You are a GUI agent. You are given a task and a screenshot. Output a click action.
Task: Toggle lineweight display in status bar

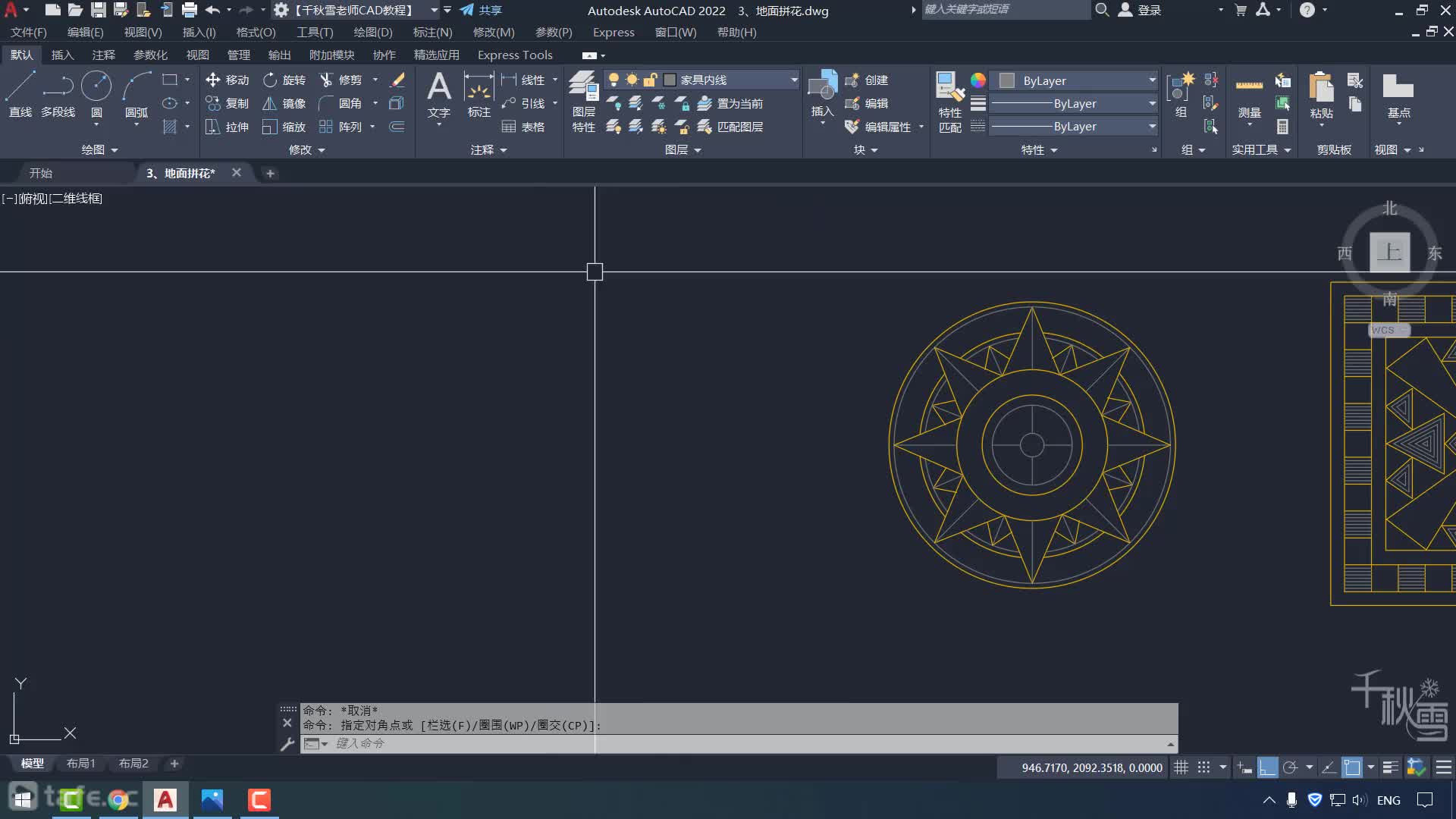pyautogui.click(x=1390, y=767)
